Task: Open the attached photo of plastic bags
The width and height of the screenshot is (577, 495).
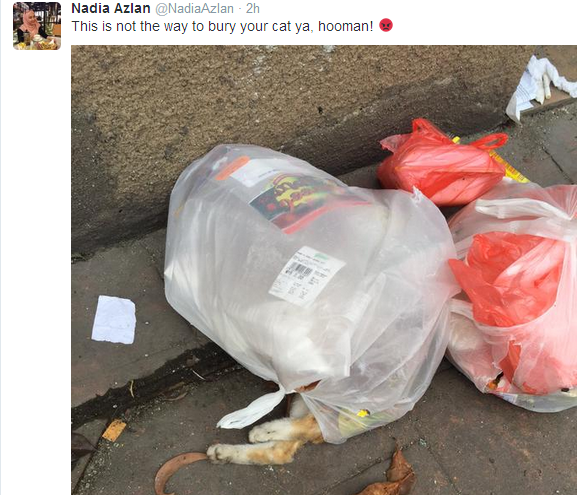Action: click(324, 270)
